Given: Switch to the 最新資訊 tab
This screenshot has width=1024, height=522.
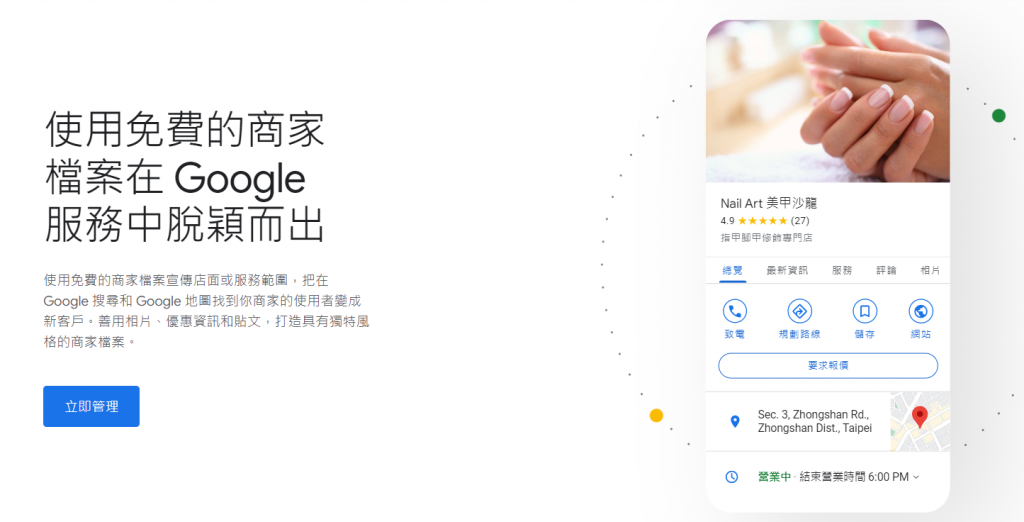Looking at the screenshot, I should coord(787,270).
